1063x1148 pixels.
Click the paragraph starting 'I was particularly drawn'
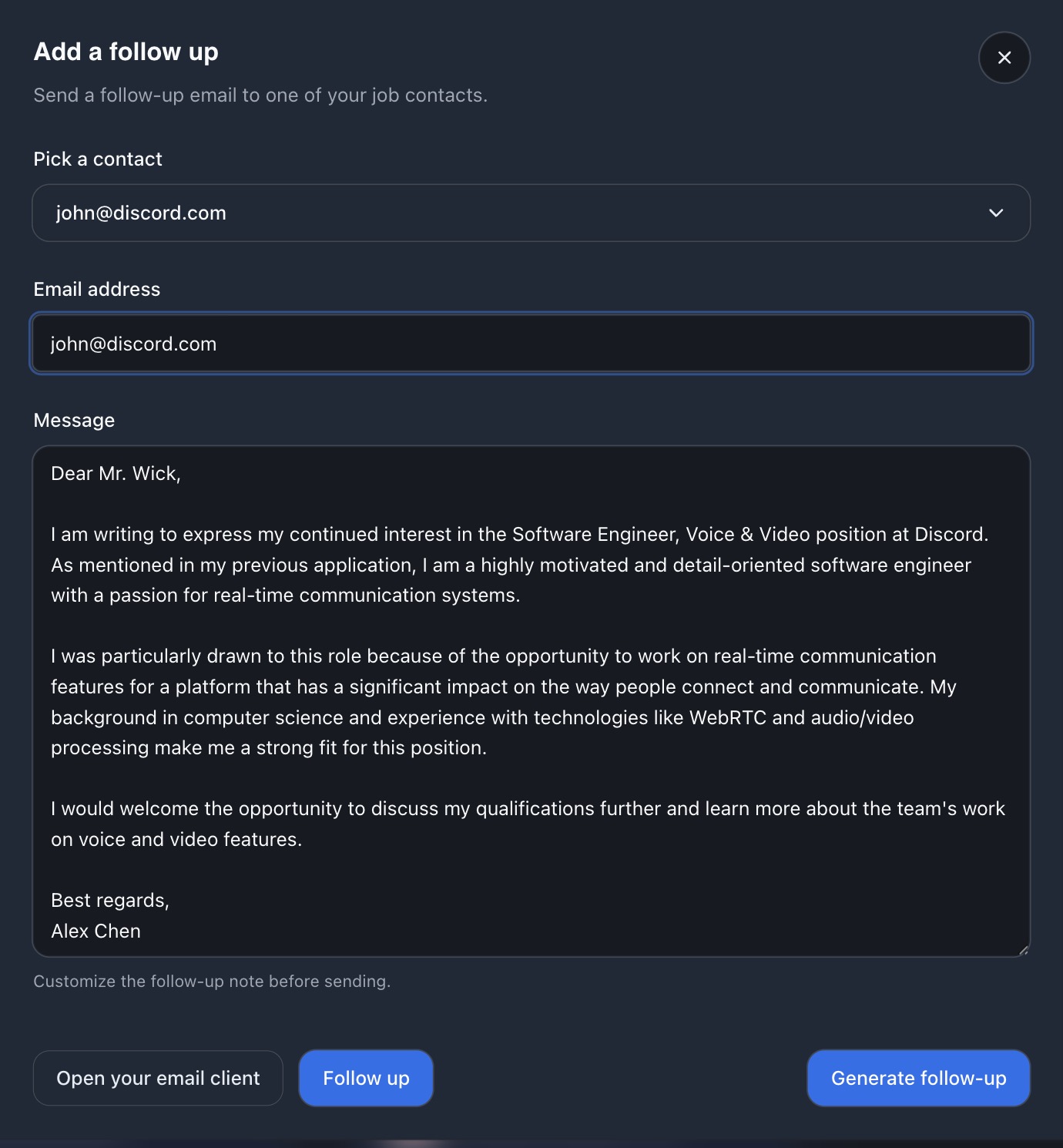click(x=493, y=702)
